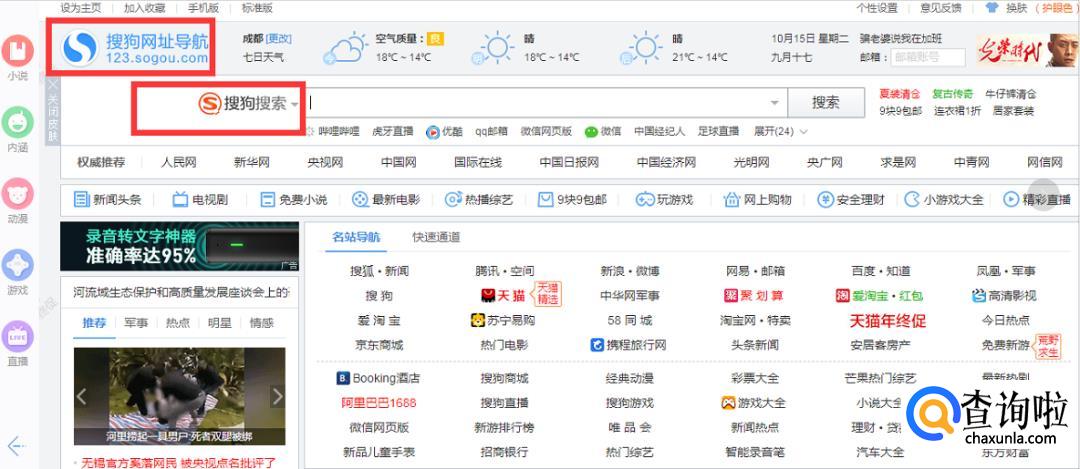Click the 邮箱账号 input field
Screen dimensions: 1080x469
click(x=928, y=57)
